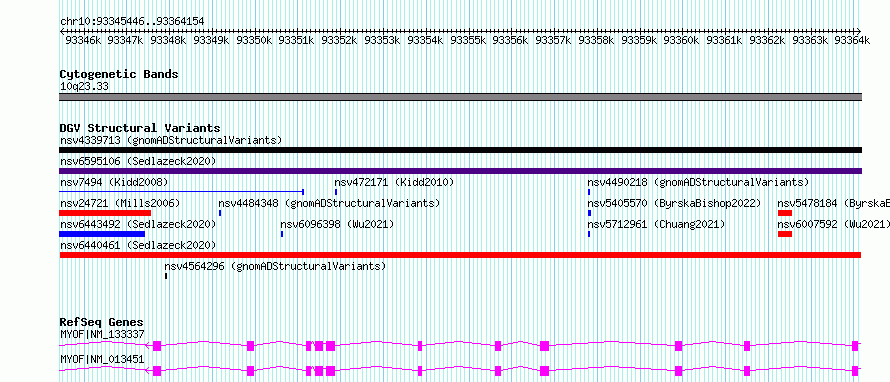This screenshot has width=890, height=382.
Task: Click the 93364k ruler tick label
Action: click(852, 40)
